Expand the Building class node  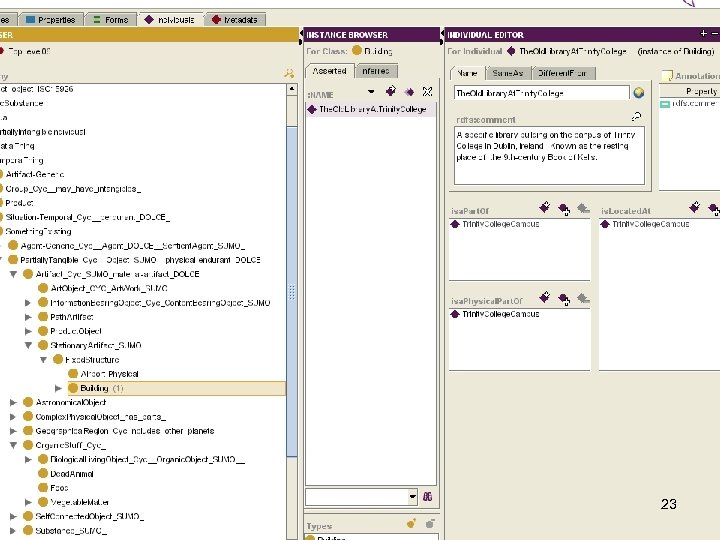tap(58, 388)
